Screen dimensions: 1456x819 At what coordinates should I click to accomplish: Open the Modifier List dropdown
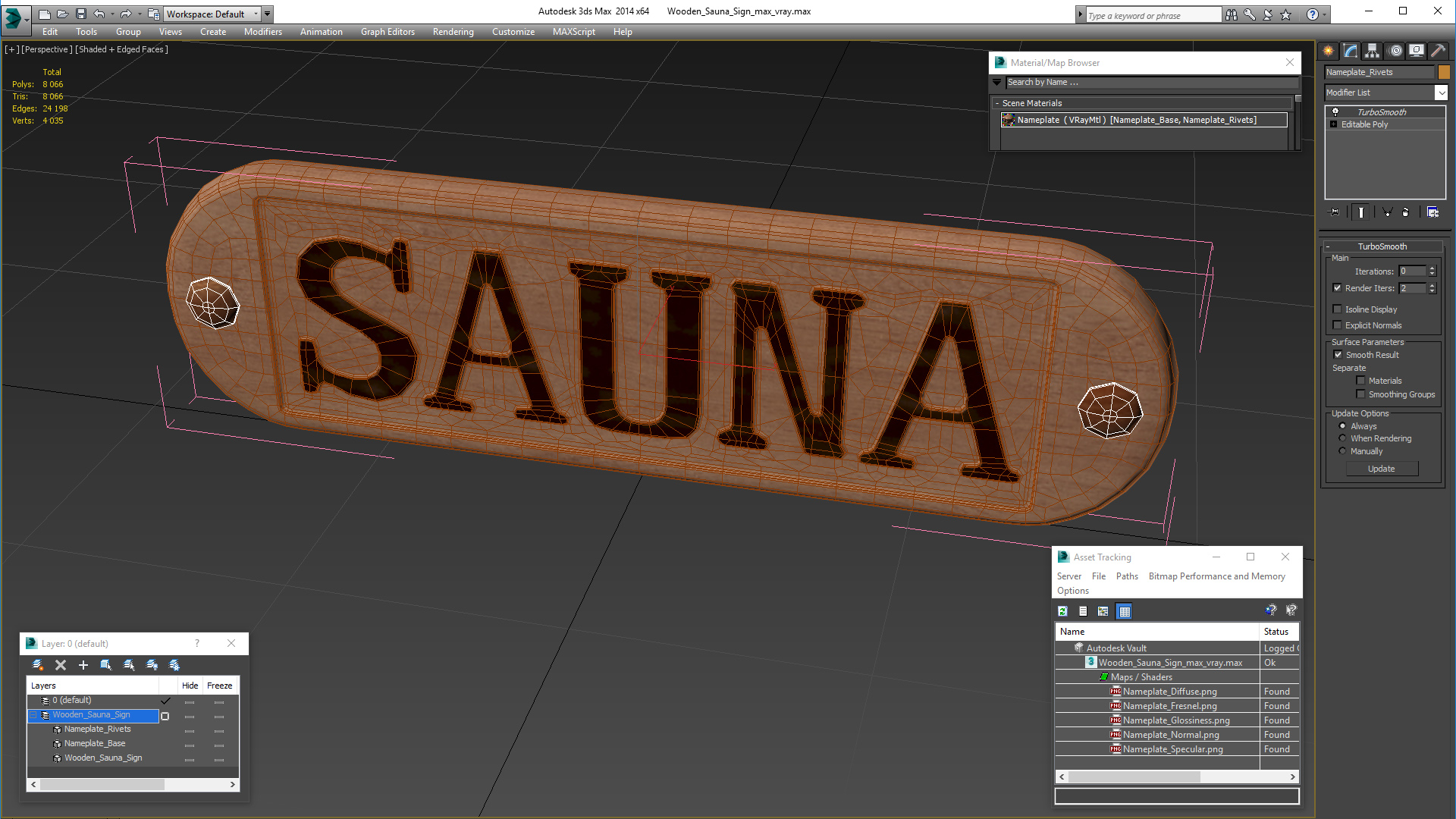[1441, 93]
